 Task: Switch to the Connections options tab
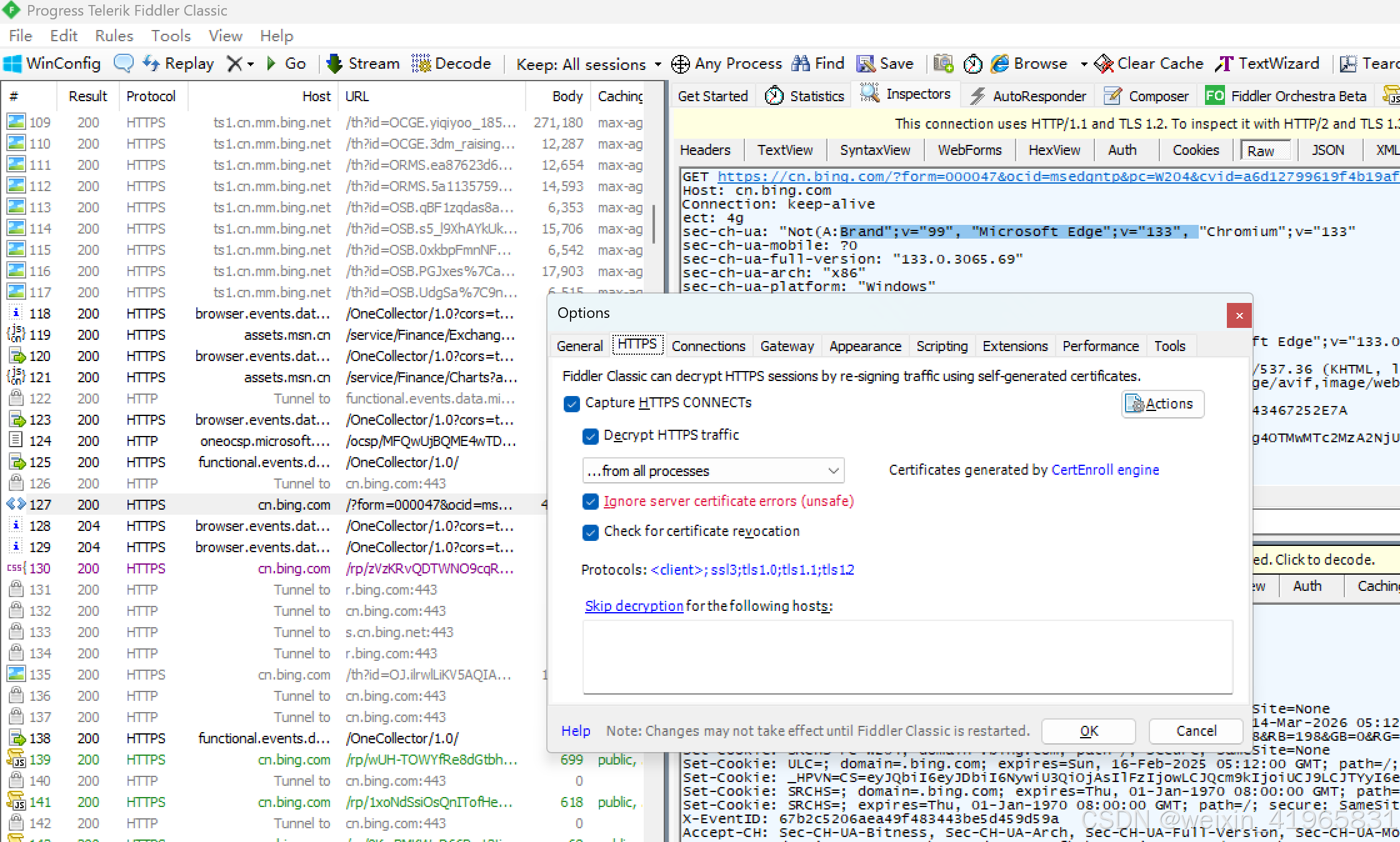tap(708, 346)
